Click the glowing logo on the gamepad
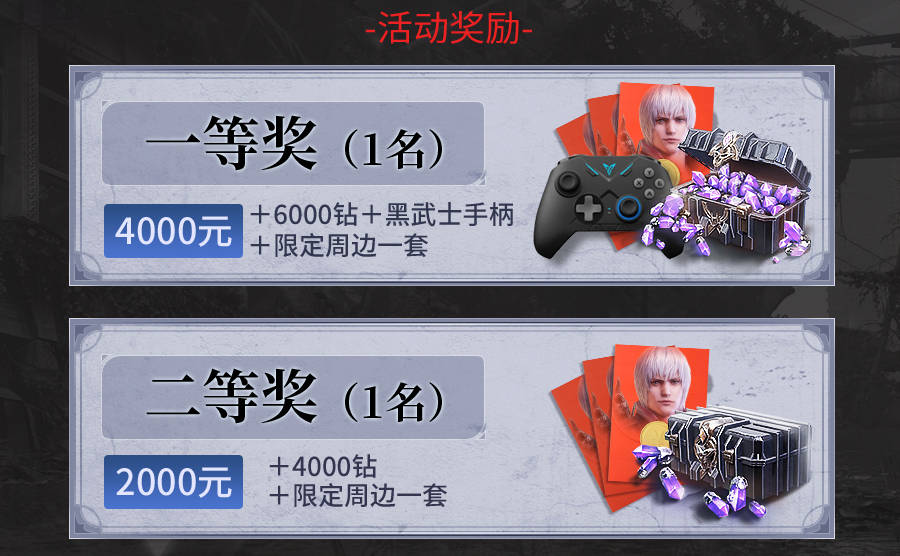This screenshot has width=900, height=556. pos(608,169)
